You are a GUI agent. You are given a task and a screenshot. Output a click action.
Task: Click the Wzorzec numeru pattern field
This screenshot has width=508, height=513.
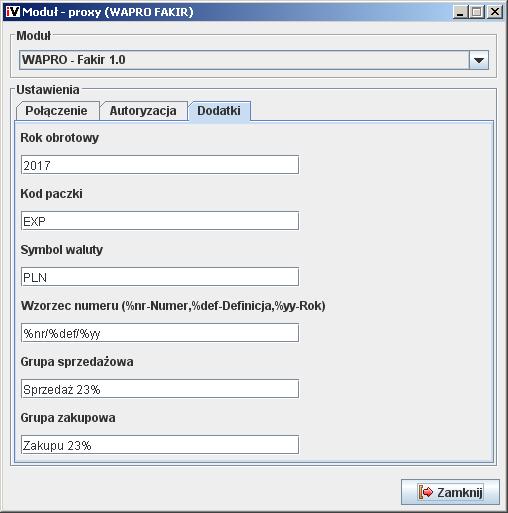160,333
